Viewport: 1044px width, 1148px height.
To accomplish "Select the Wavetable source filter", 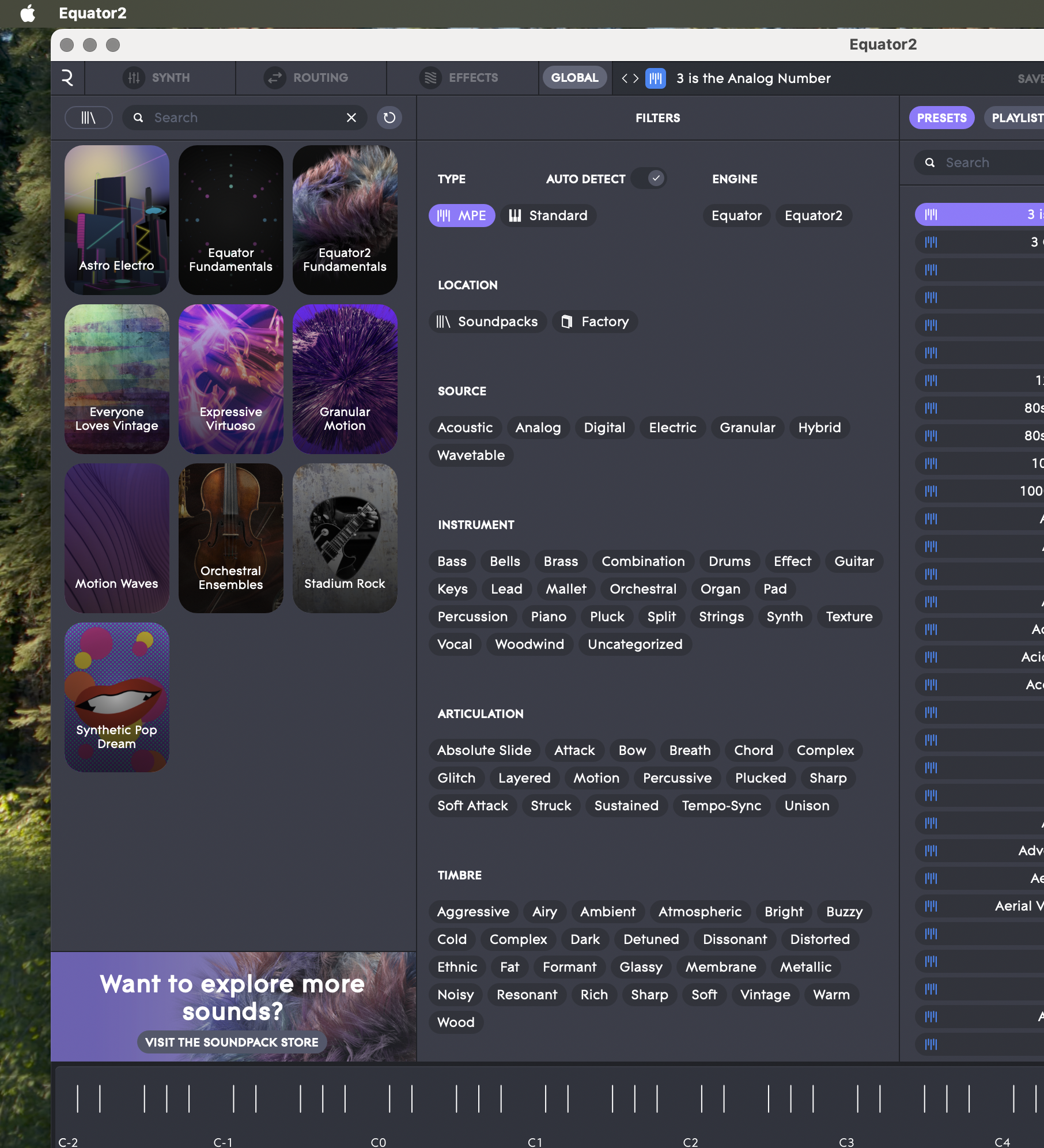I will tap(471, 455).
